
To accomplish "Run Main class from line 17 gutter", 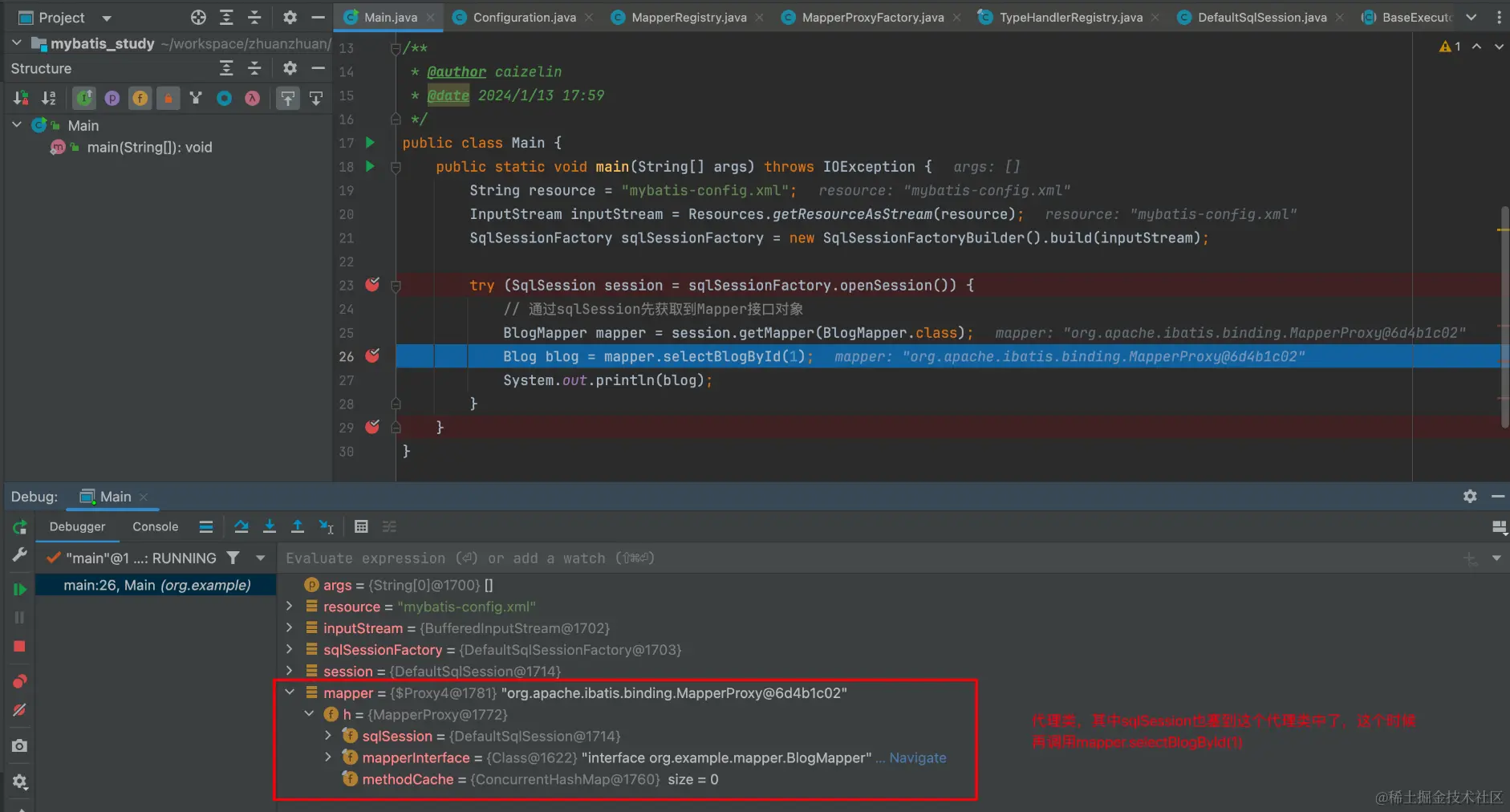I will click(370, 143).
